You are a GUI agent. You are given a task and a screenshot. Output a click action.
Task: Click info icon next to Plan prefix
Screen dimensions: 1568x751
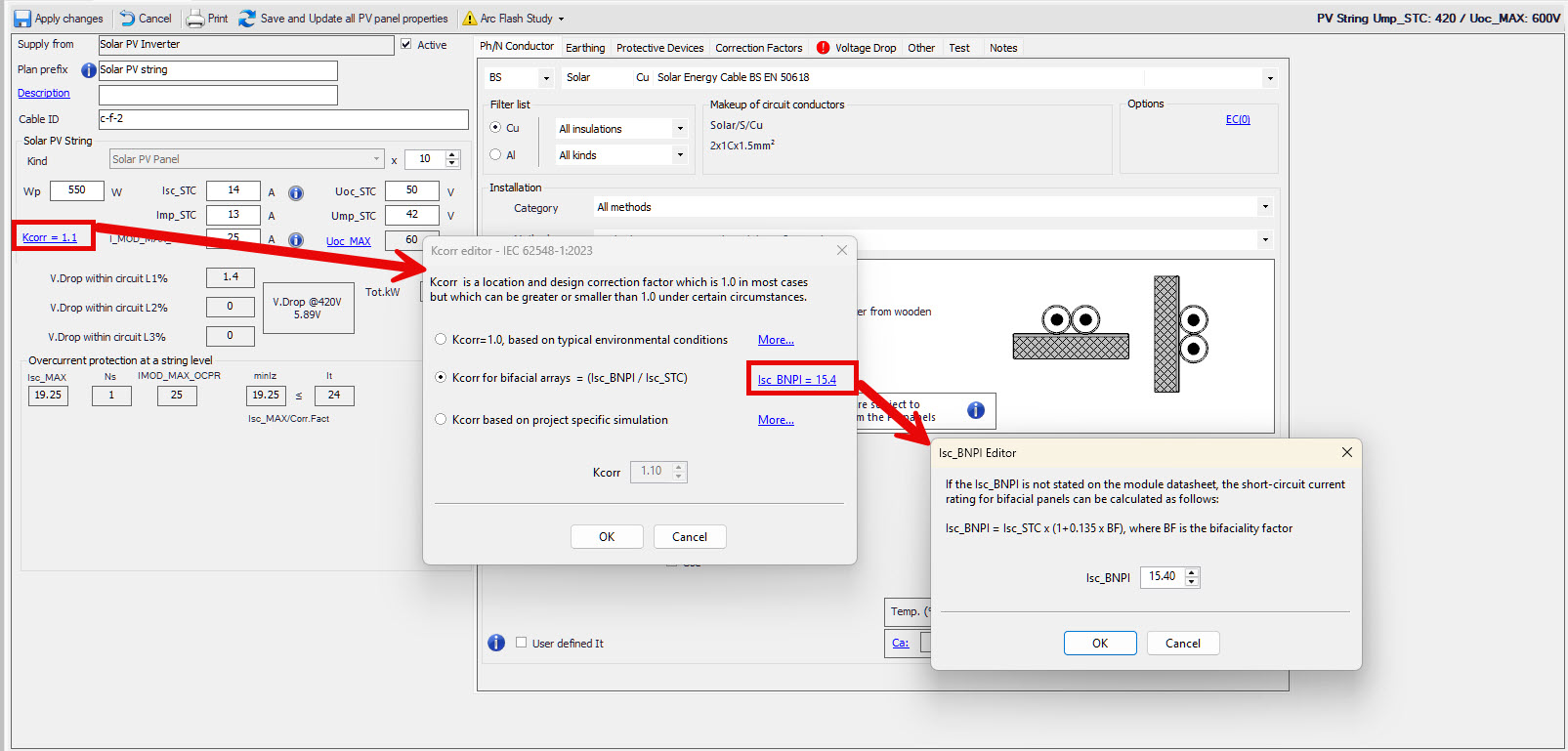[88, 70]
